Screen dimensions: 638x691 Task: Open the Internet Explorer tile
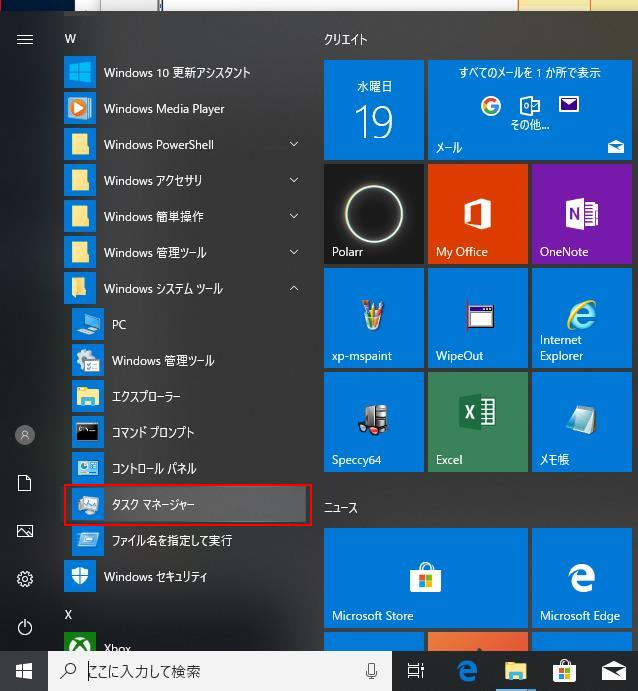tap(581, 318)
